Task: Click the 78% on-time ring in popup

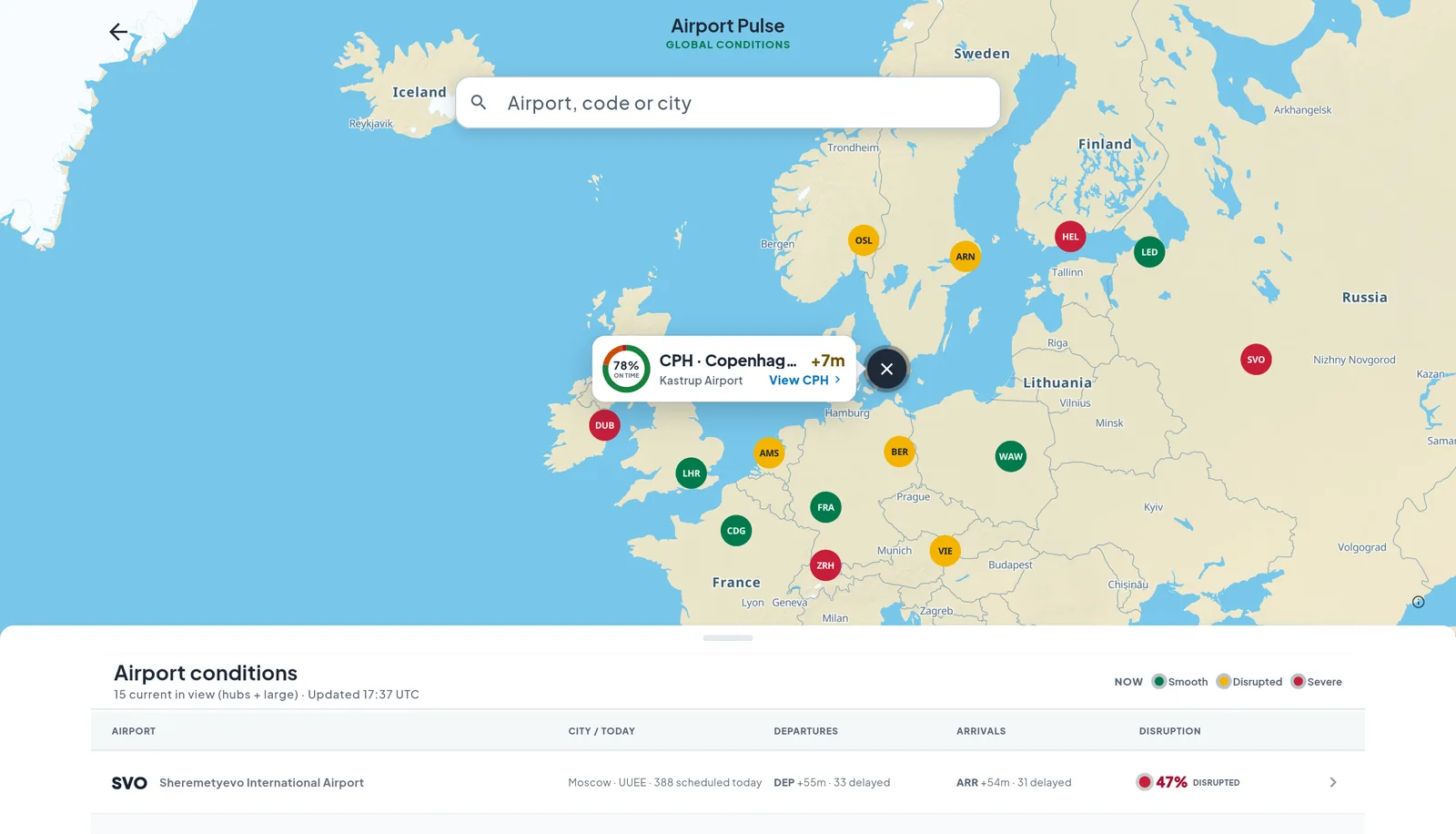Action: (626, 369)
